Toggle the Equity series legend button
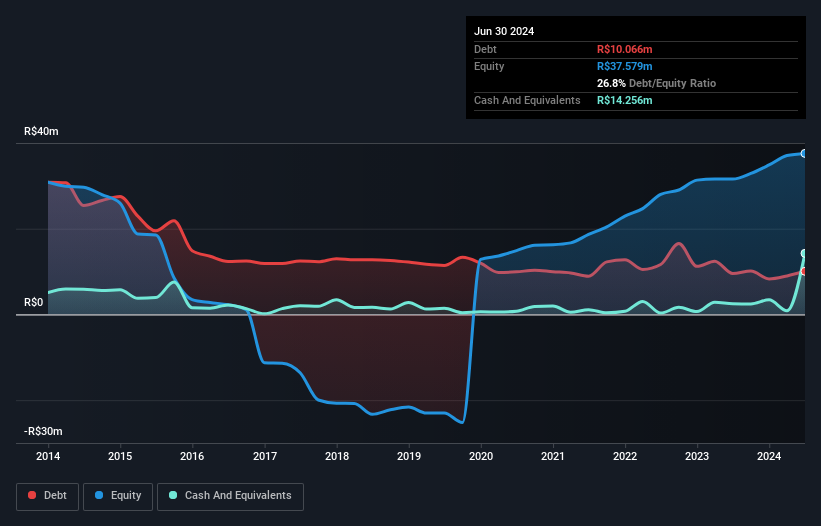This screenshot has width=821, height=526. pyautogui.click(x=118, y=496)
